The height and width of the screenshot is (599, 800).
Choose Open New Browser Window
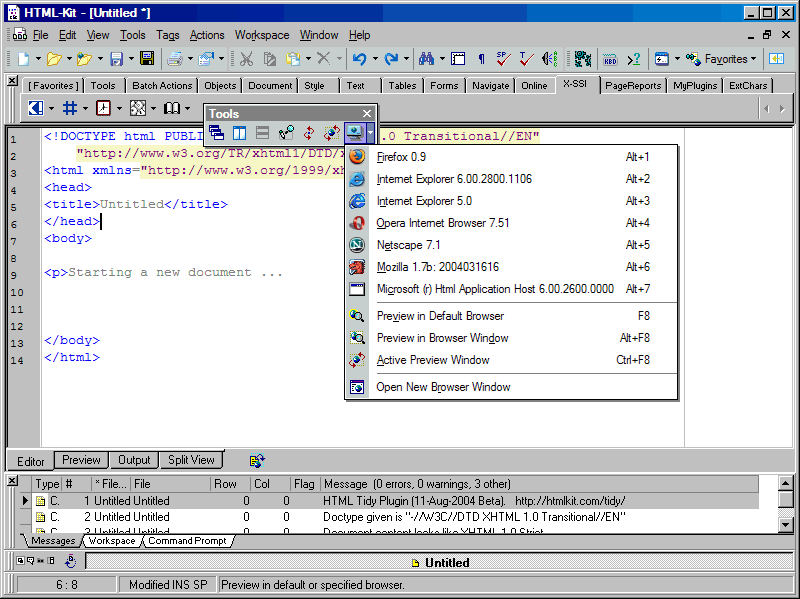tap(511, 387)
